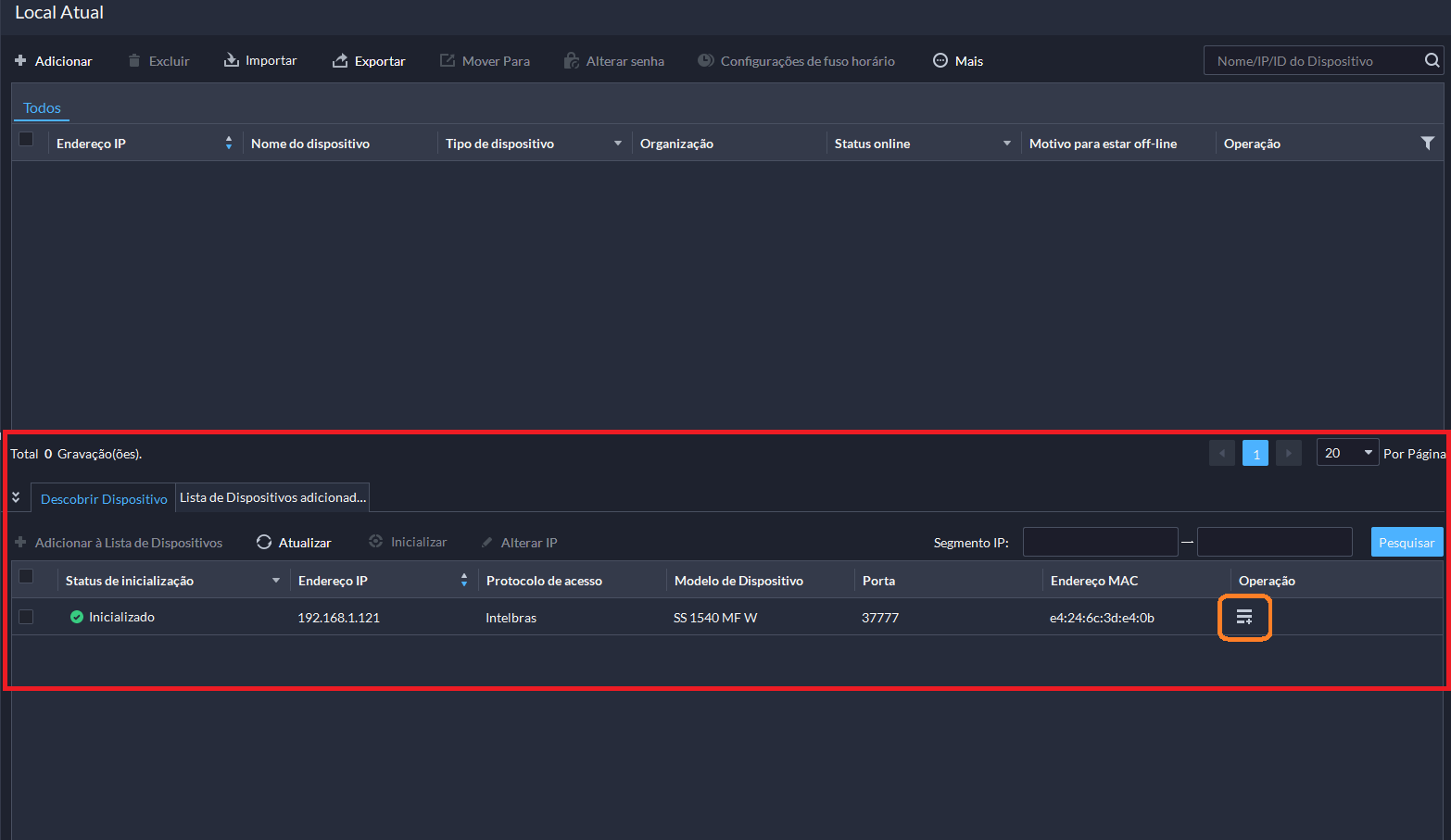Focus the Nome/IP/ID do Dispositivo search field
This screenshot has height=840, width=1451.
(1313, 60)
